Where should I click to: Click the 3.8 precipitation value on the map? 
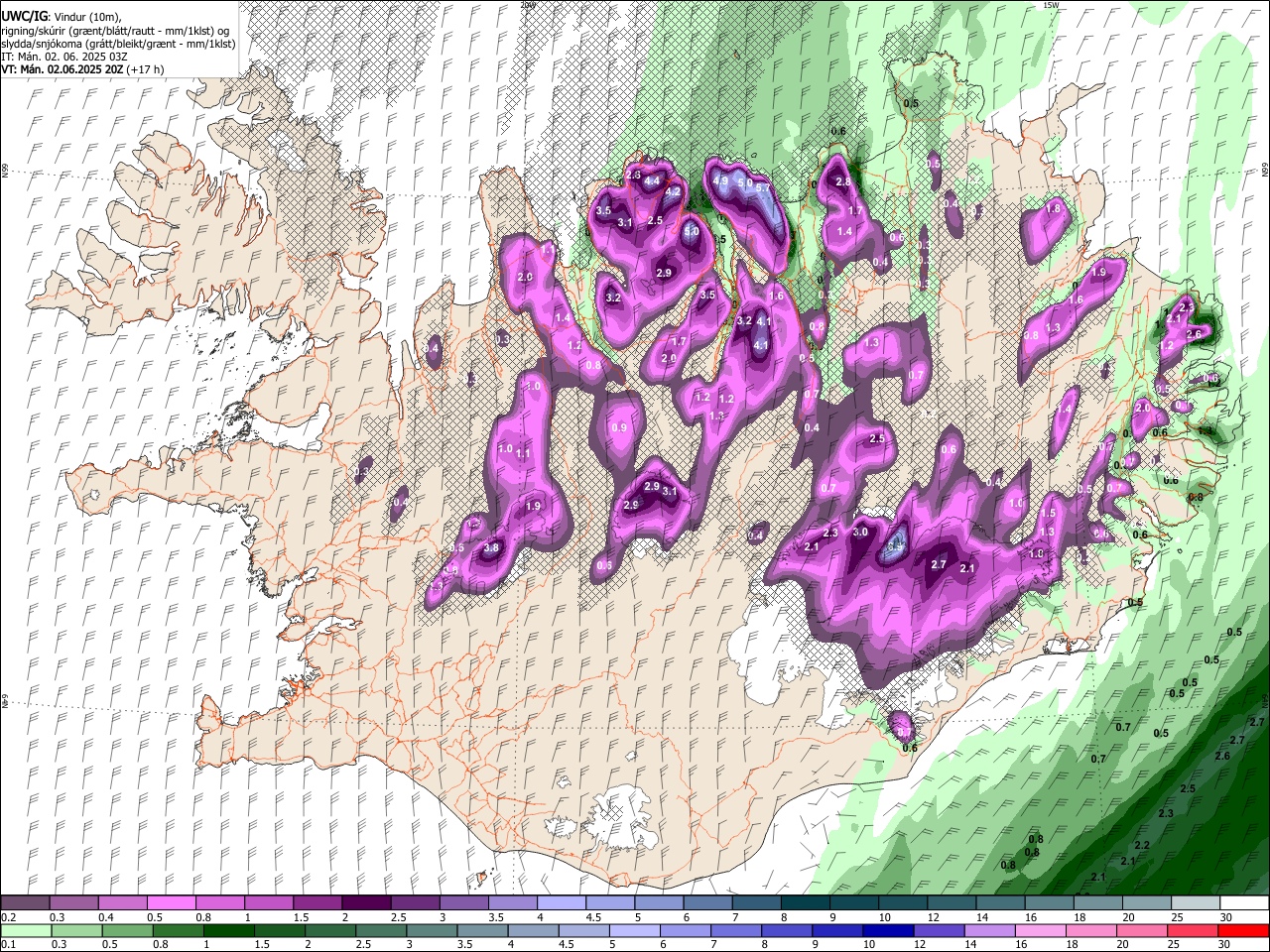[491, 547]
